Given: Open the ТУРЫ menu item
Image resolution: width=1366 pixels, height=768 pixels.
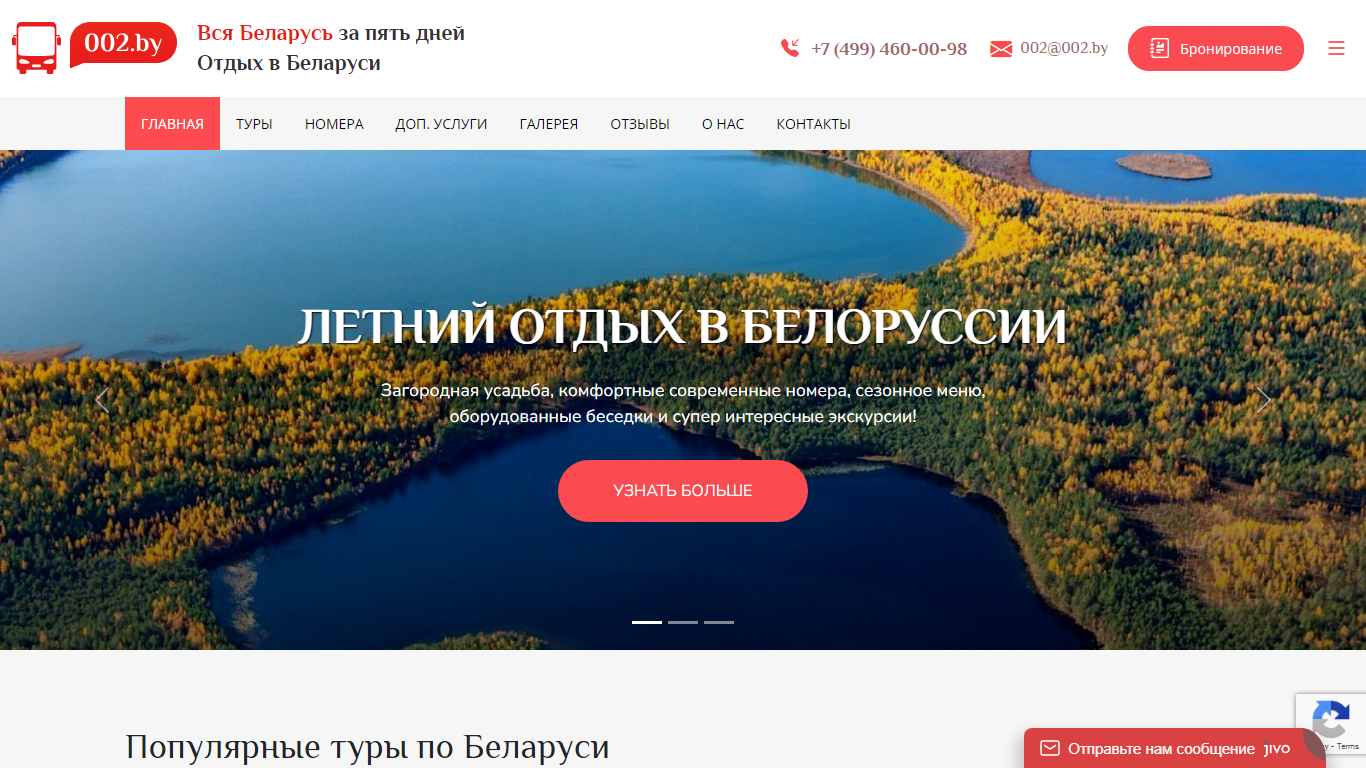Looking at the screenshot, I should point(254,124).
